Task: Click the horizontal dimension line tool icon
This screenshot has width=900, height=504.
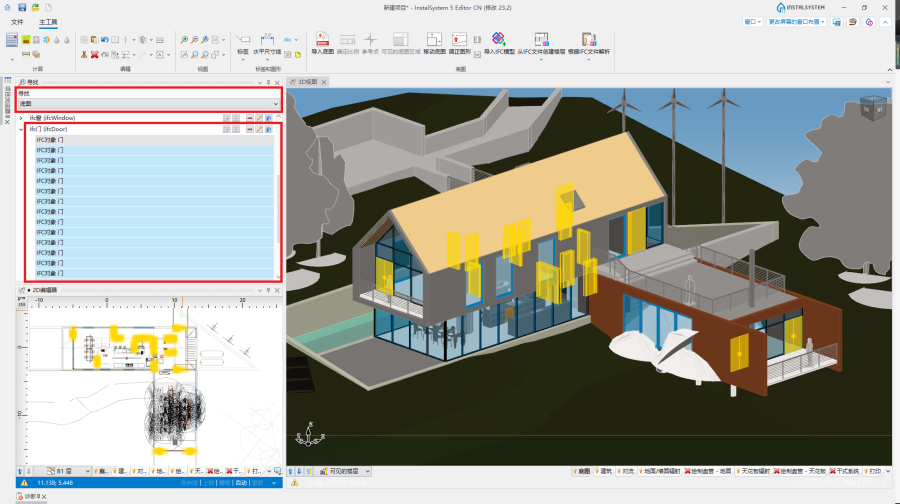Action: (267, 40)
